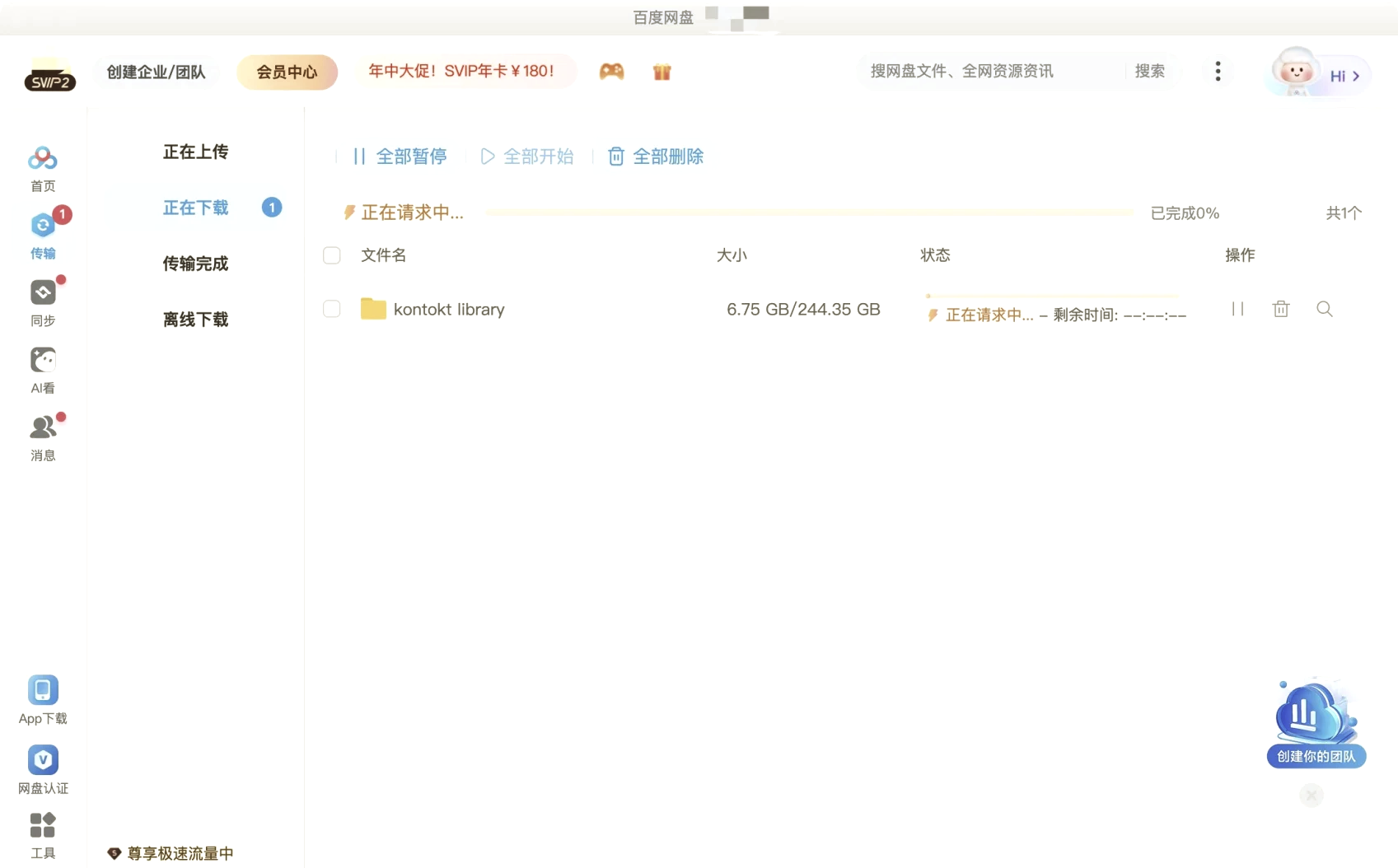This screenshot has height=868, width=1398.
Task: Open the 同步 sync icon
Action: click(43, 292)
